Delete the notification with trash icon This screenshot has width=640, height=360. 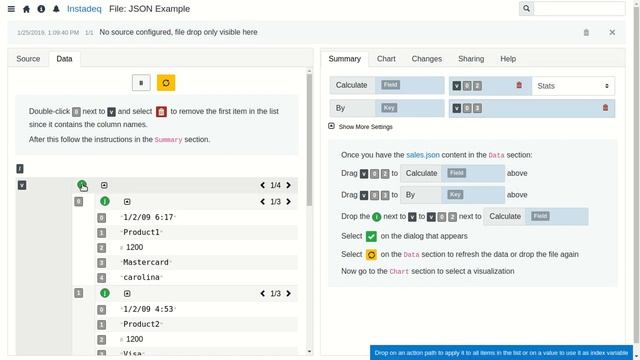586,32
